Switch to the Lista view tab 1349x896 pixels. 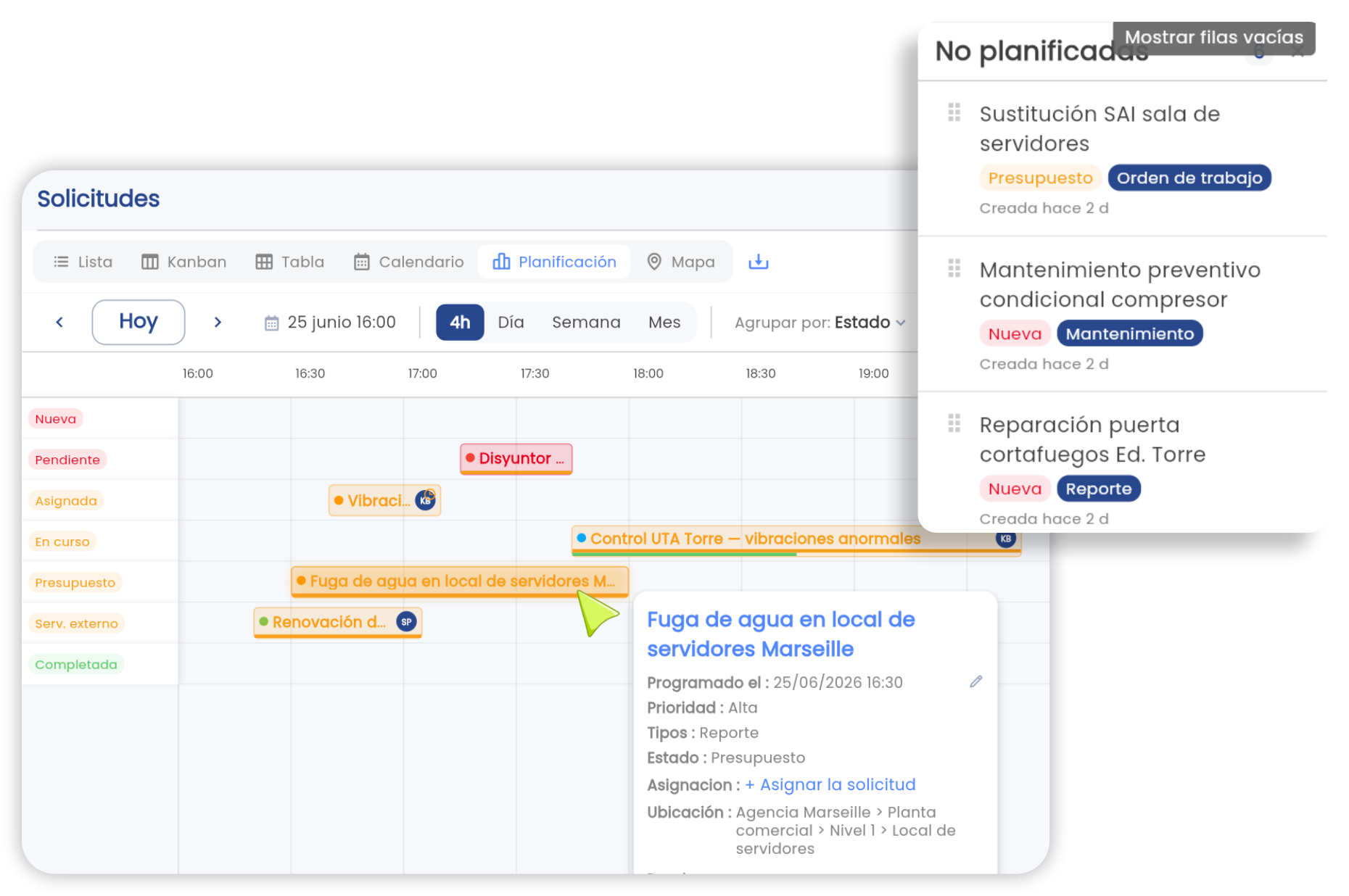[x=83, y=262]
